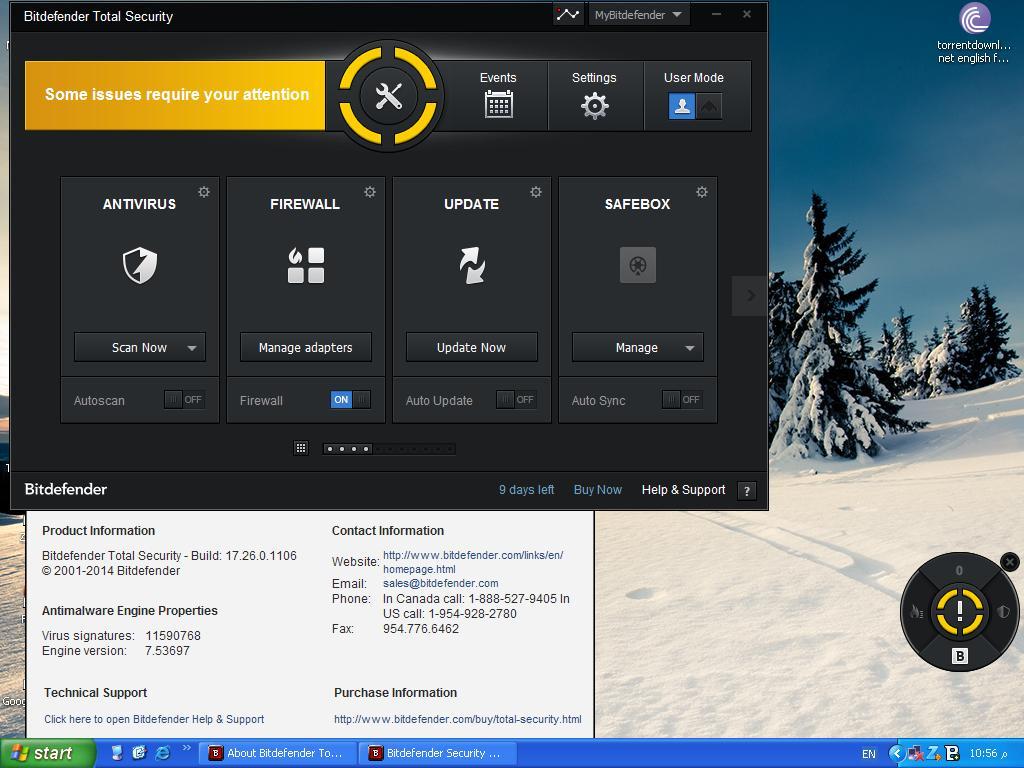The image size is (1024, 768).
Task: Click the Update Now button
Action: (472, 347)
